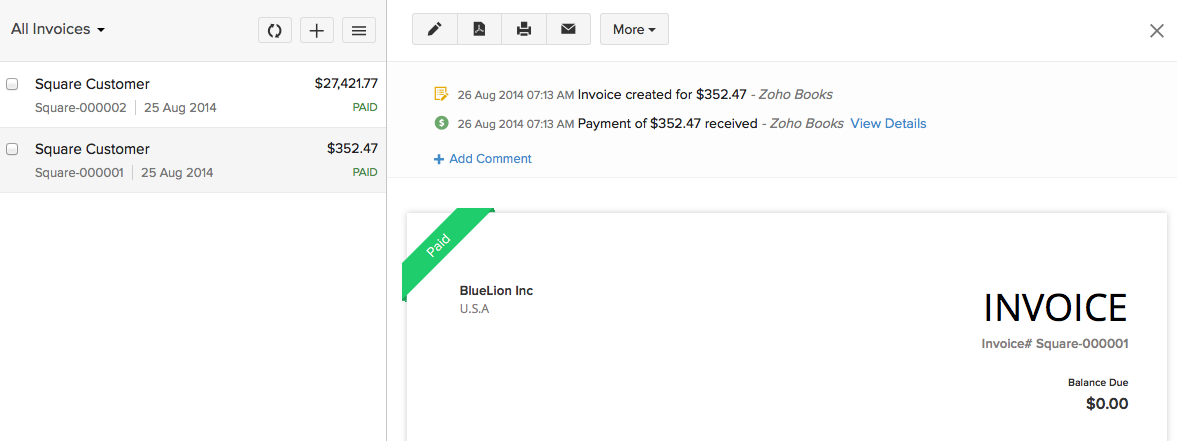The height and width of the screenshot is (441, 1177).
Task: Download the invoice as PDF
Action: [x=479, y=29]
